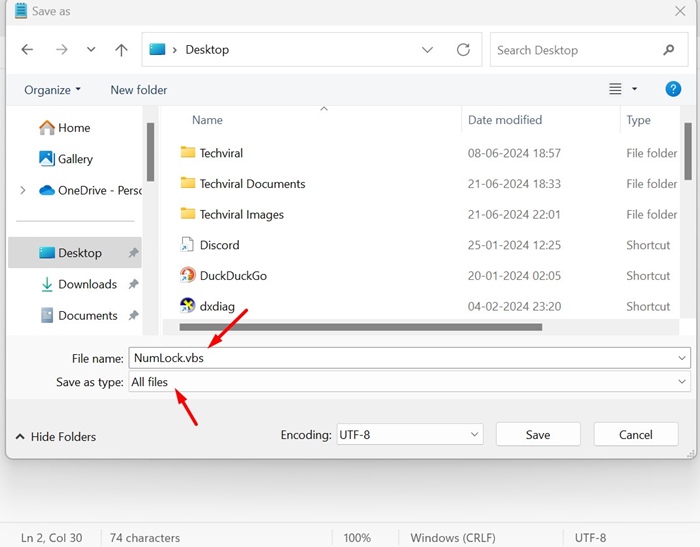Click the Cancel button
The width and height of the screenshot is (700, 547).
pos(635,435)
